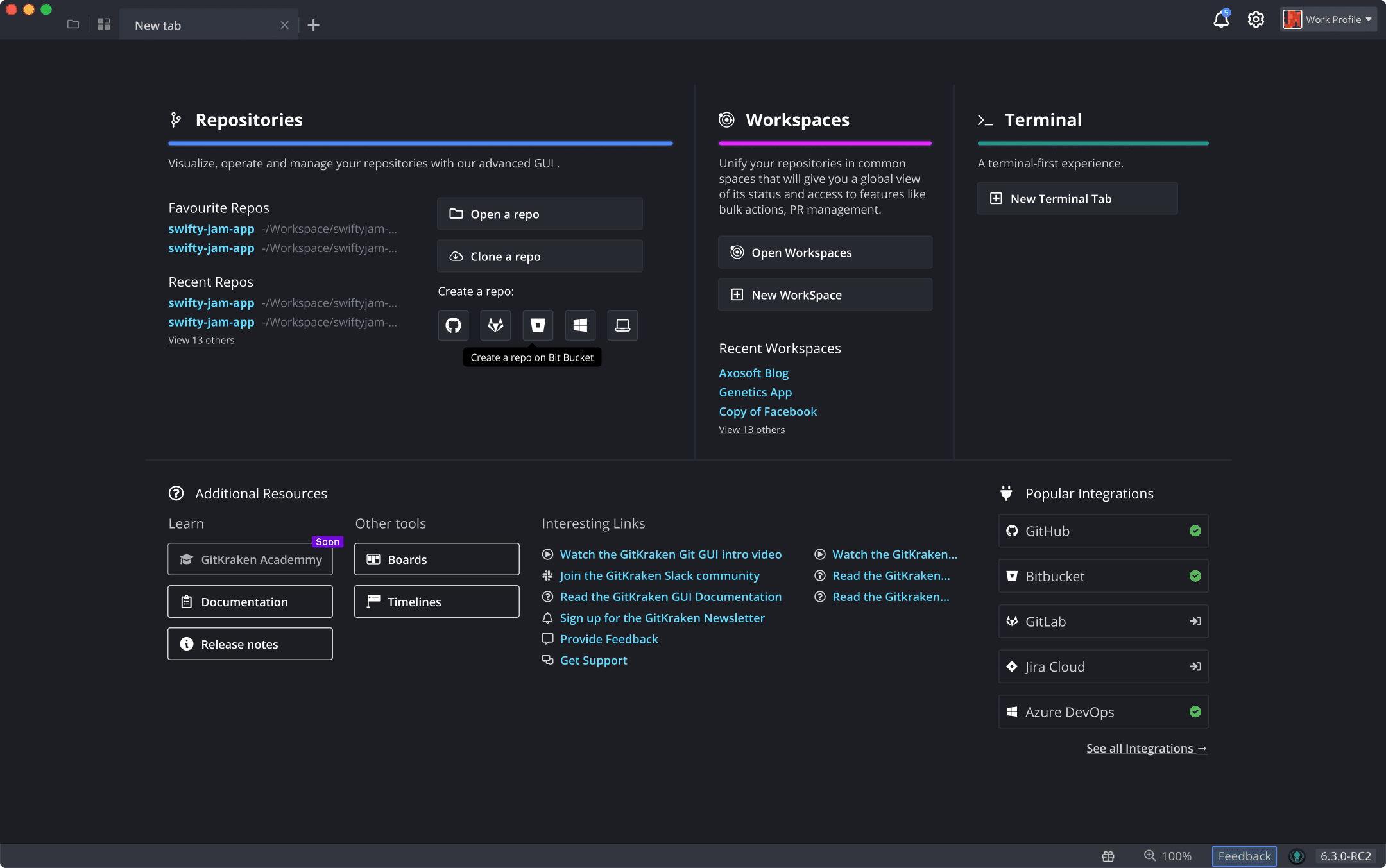The width and height of the screenshot is (1386, 868).
Task: Read the GitKraken GUI Documentation link
Action: (671, 597)
